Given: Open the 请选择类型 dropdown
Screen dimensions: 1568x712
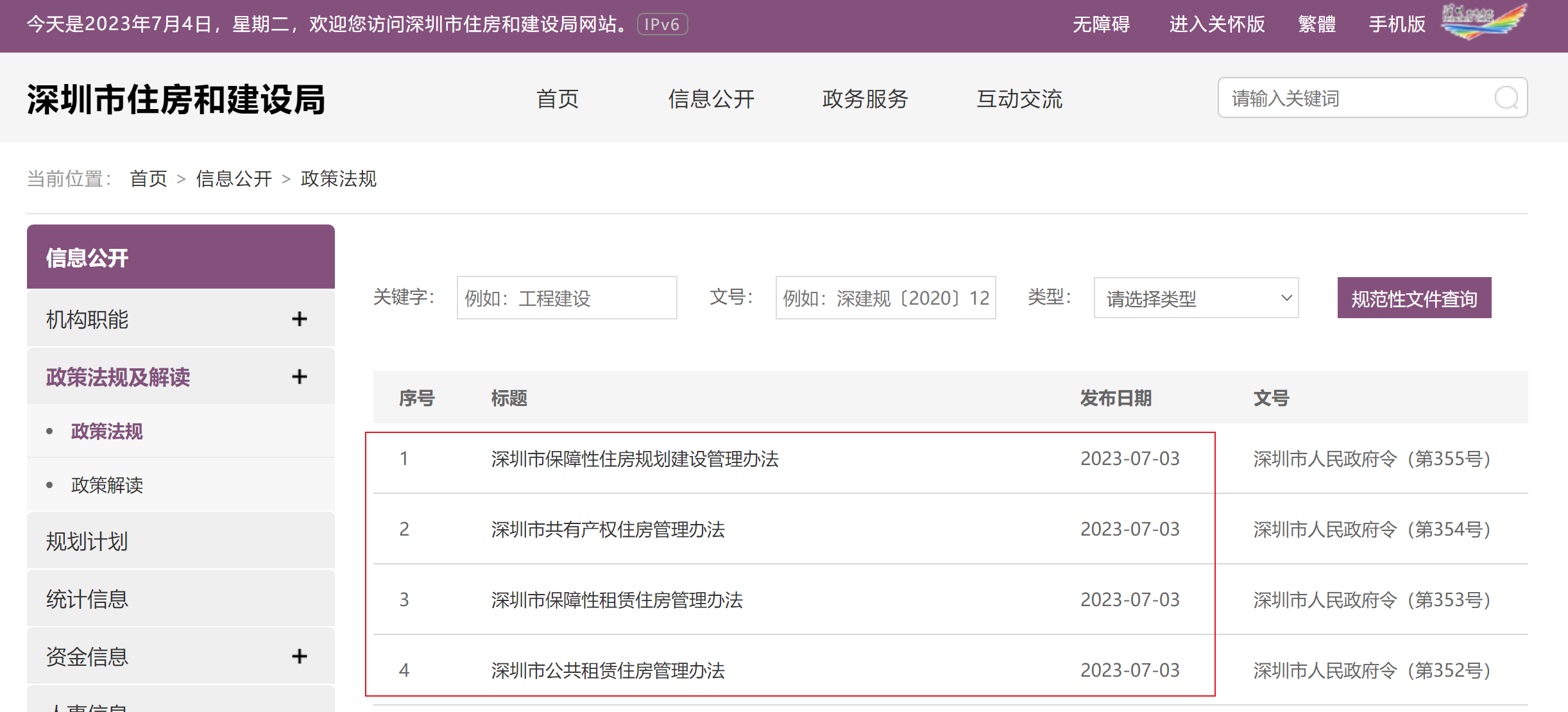Looking at the screenshot, I should [1195, 298].
